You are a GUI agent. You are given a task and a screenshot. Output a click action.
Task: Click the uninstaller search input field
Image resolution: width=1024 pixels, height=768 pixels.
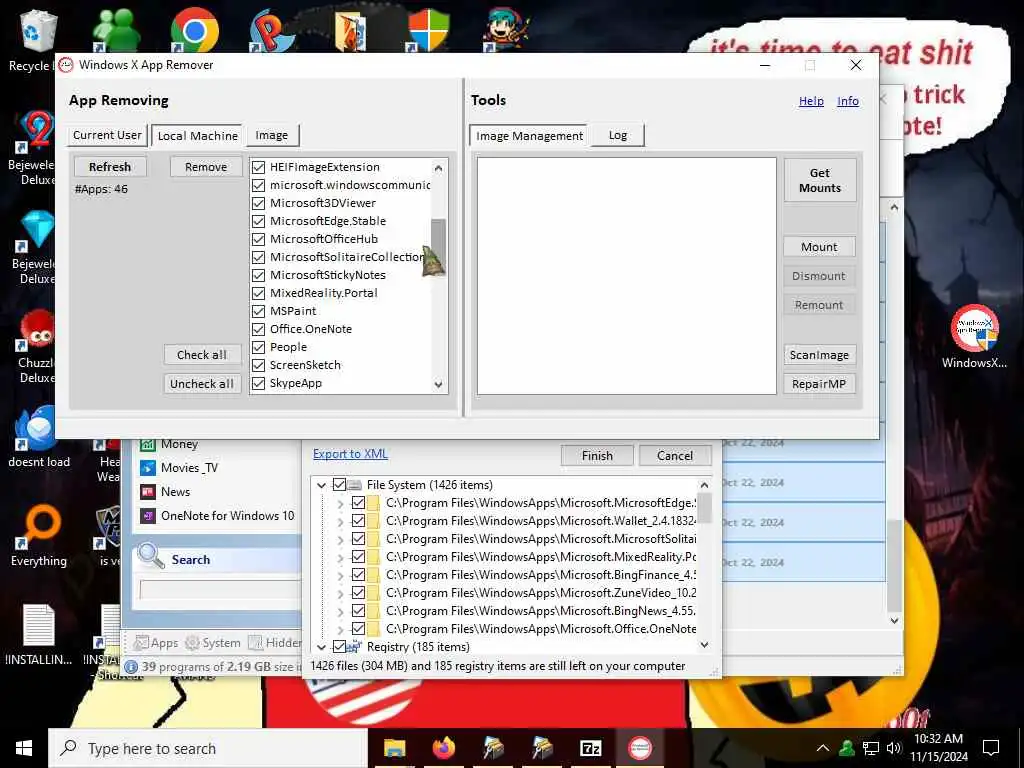coord(219,590)
